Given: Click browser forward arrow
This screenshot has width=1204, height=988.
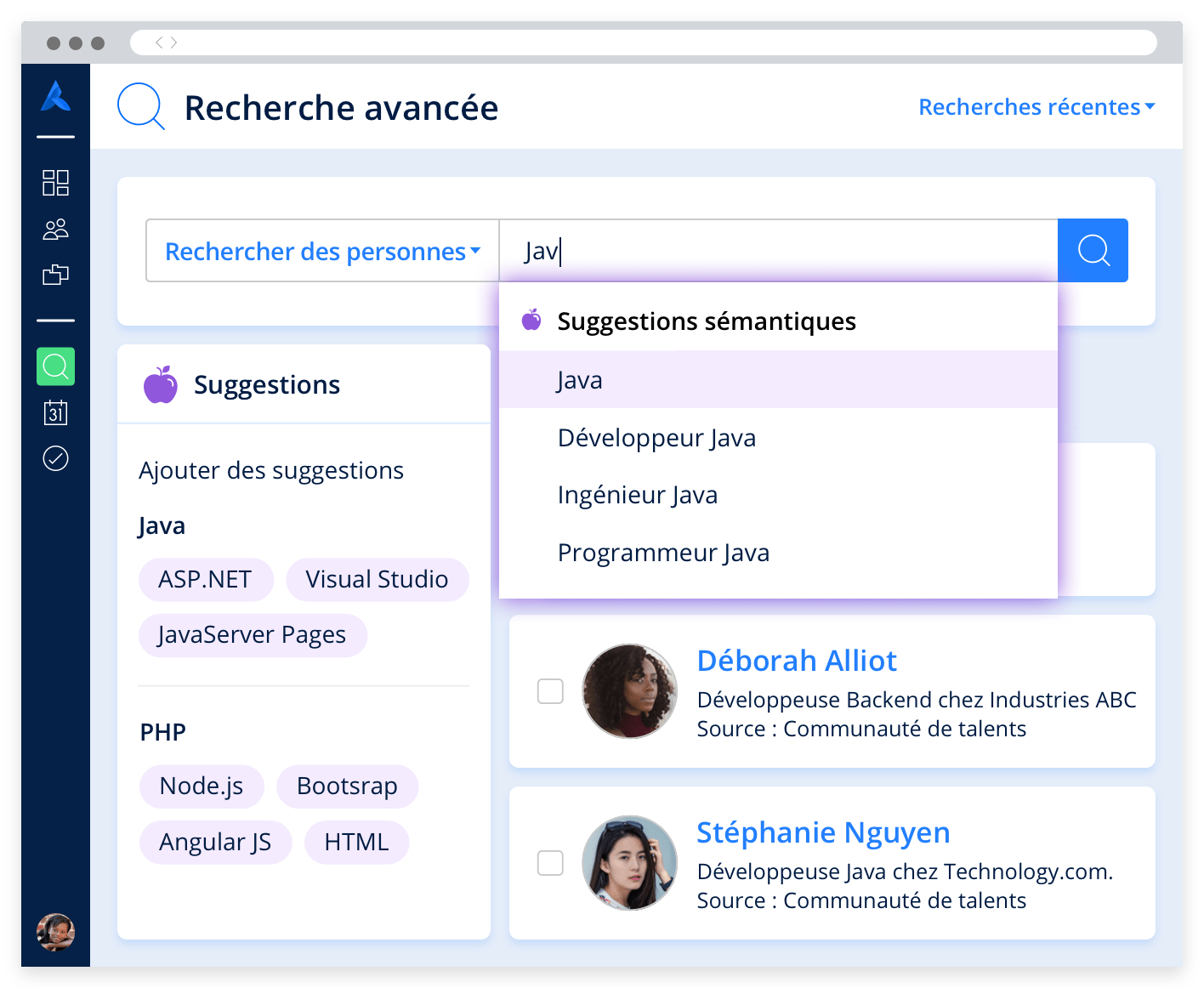Looking at the screenshot, I should (173, 43).
